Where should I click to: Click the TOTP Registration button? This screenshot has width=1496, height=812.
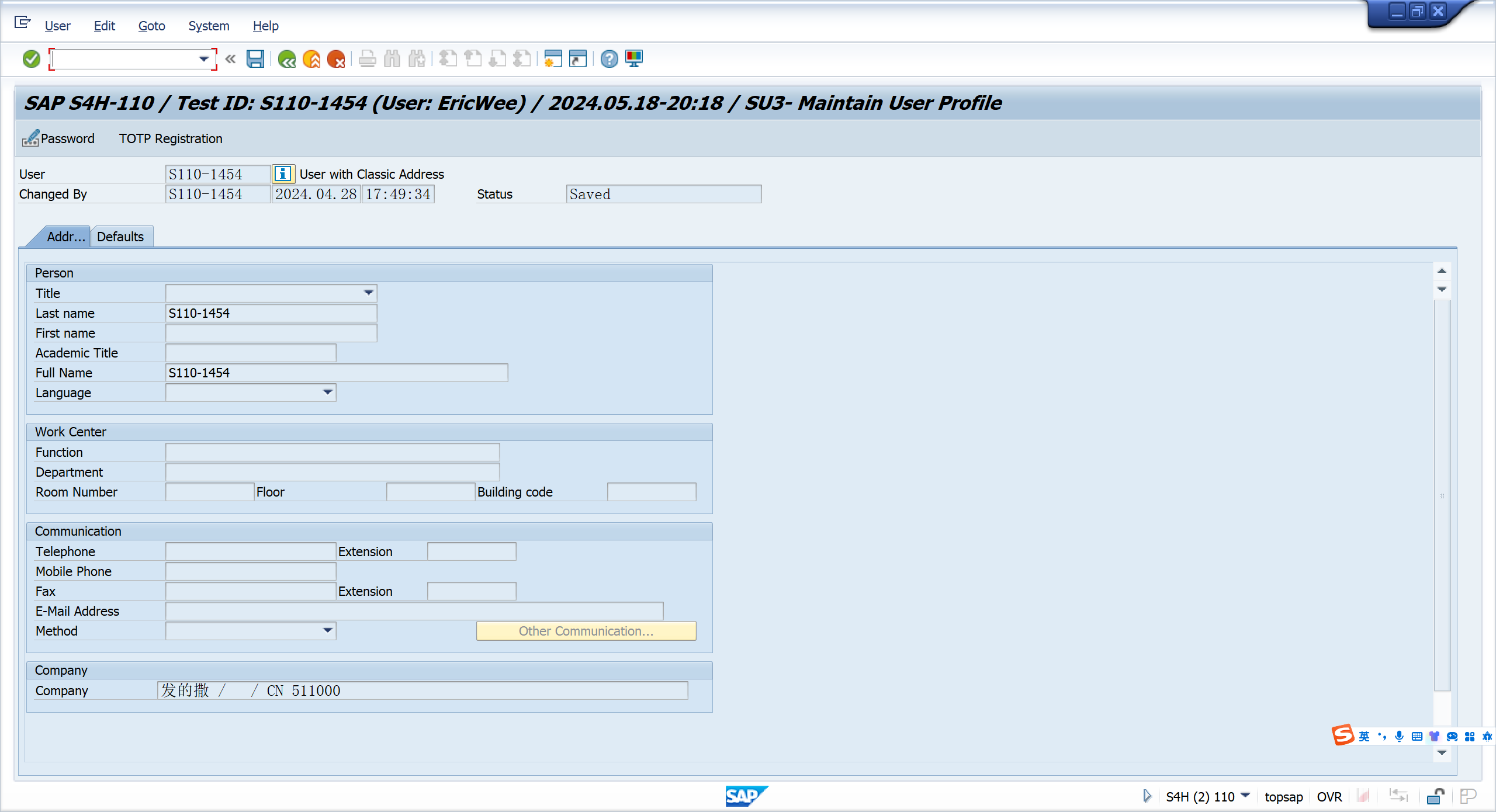click(171, 138)
